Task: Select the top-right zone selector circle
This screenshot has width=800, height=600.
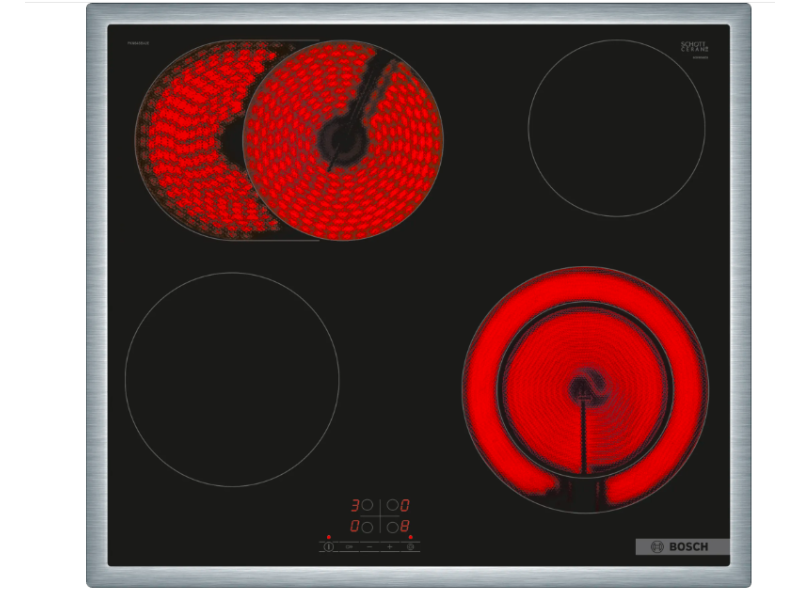Action: [392, 506]
